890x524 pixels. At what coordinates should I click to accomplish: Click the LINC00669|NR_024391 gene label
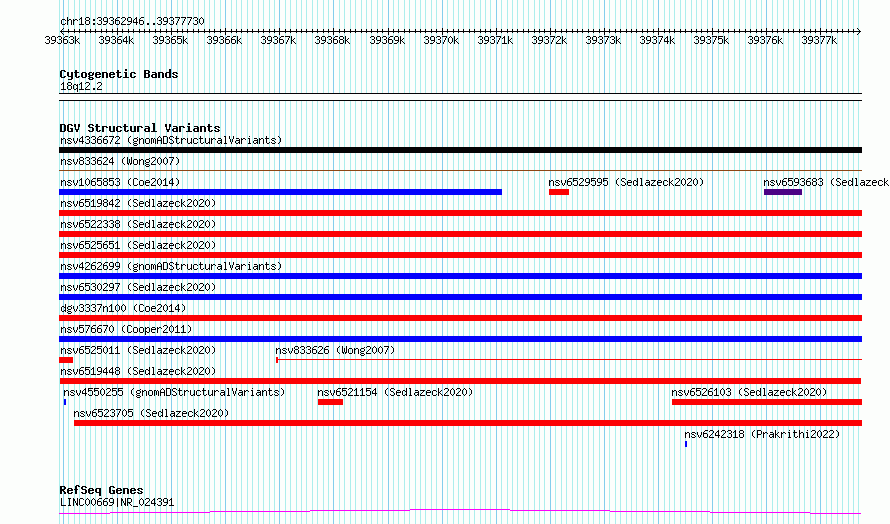click(x=117, y=502)
